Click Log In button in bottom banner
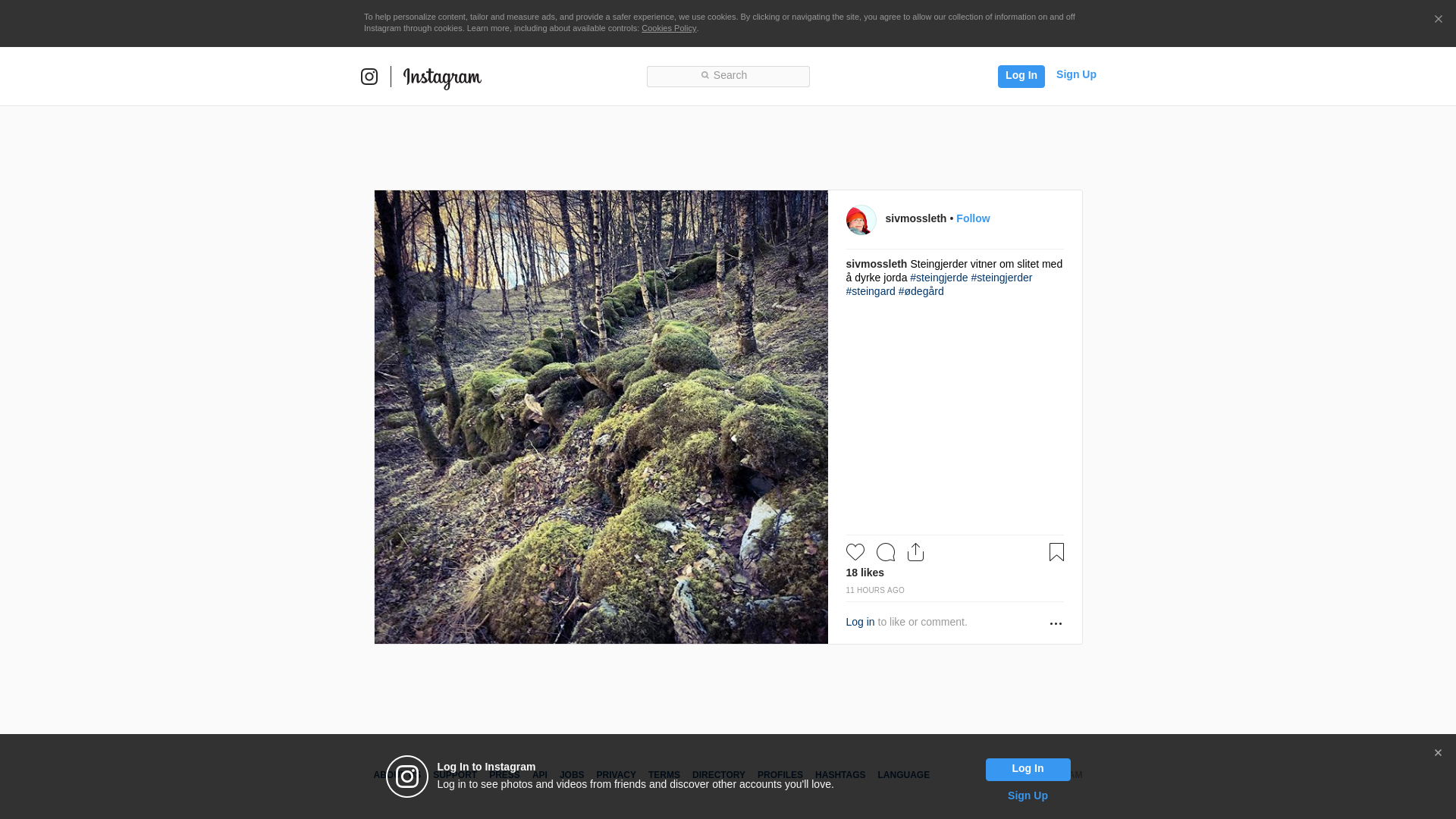1456x819 pixels. tap(1028, 769)
